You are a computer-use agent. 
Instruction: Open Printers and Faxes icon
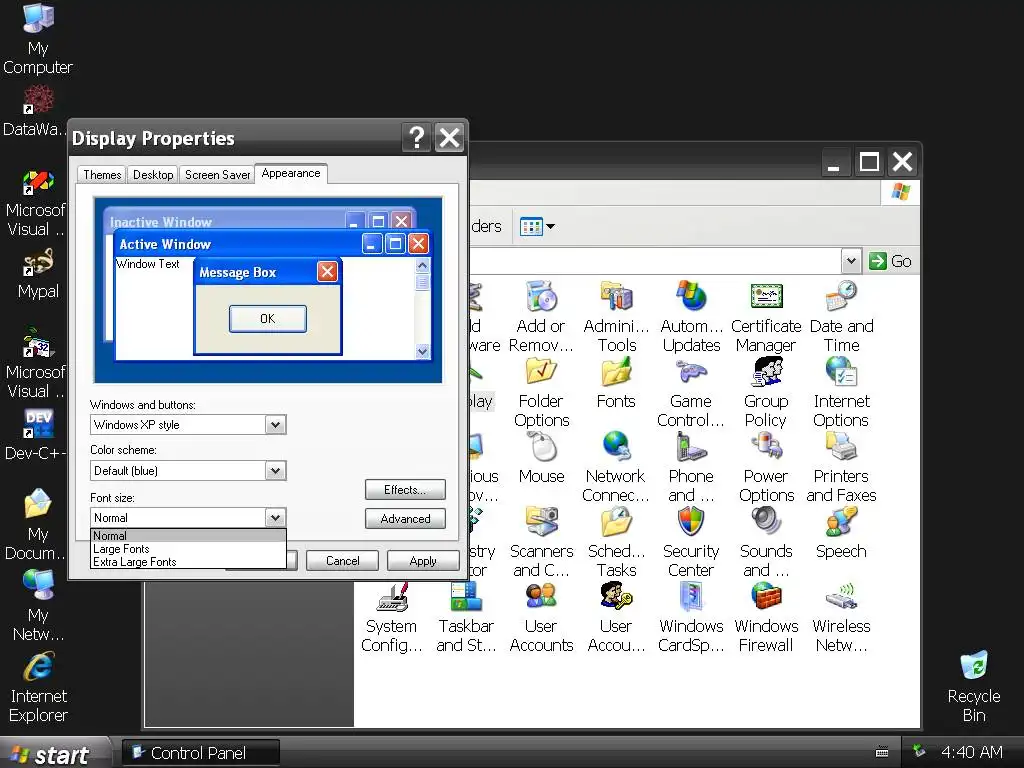tap(841, 468)
